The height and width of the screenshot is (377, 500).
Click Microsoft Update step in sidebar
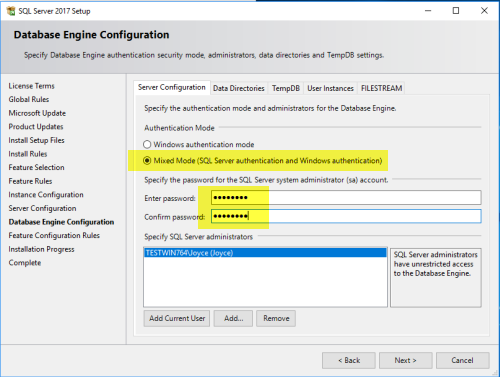(37, 113)
